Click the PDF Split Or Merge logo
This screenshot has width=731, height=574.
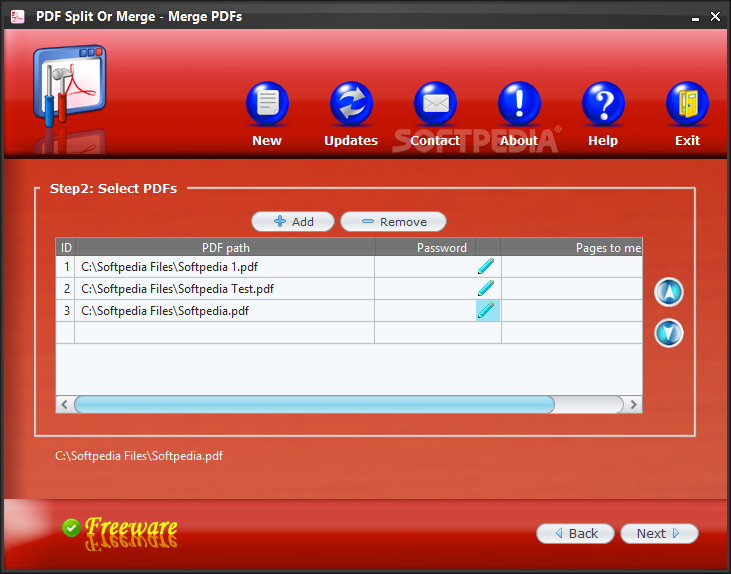[69, 86]
